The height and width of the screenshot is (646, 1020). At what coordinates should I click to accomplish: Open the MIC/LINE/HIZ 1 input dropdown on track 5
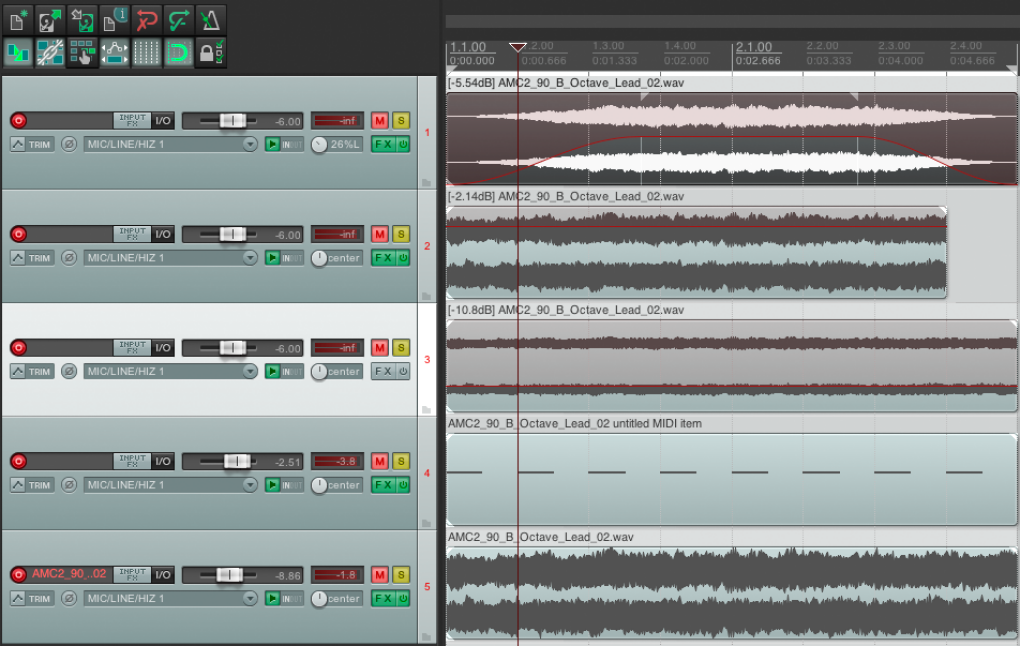coord(170,598)
